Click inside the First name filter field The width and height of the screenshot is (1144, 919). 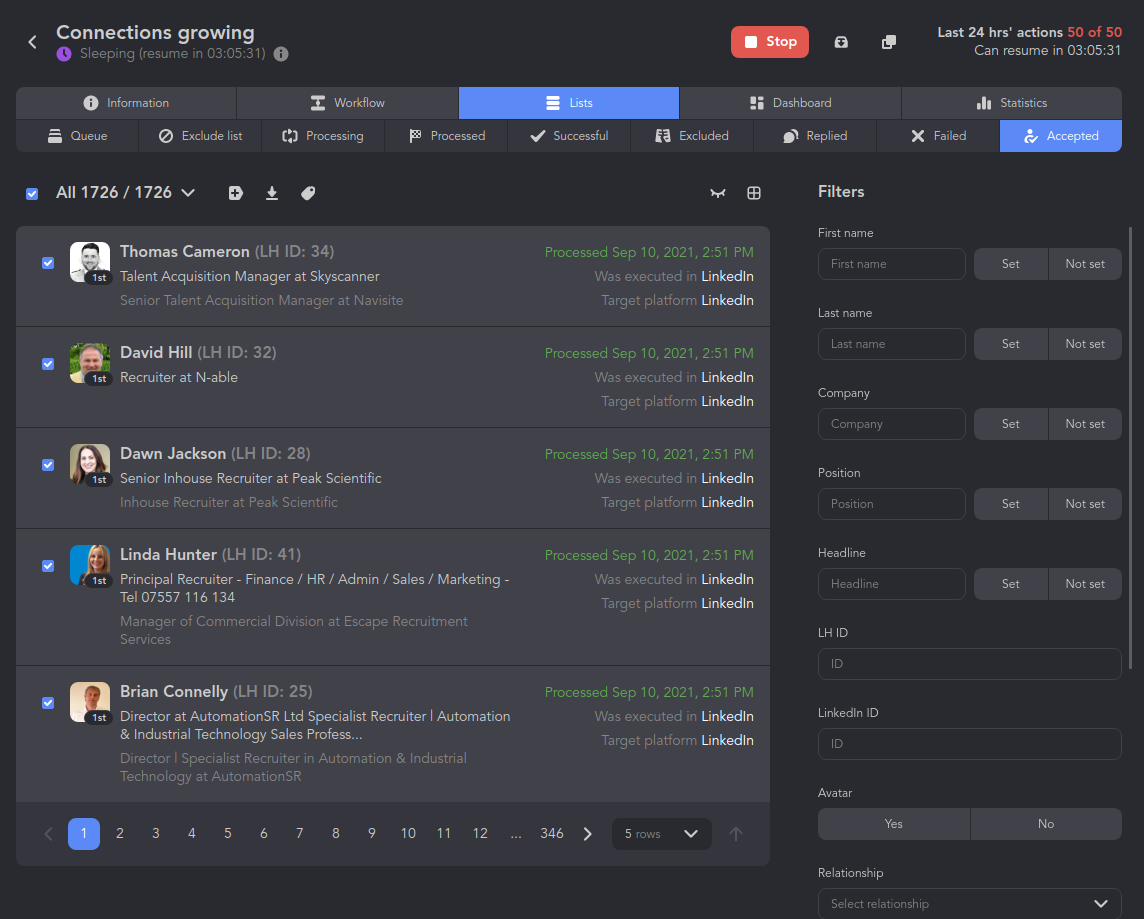click(x=891, y=263)
